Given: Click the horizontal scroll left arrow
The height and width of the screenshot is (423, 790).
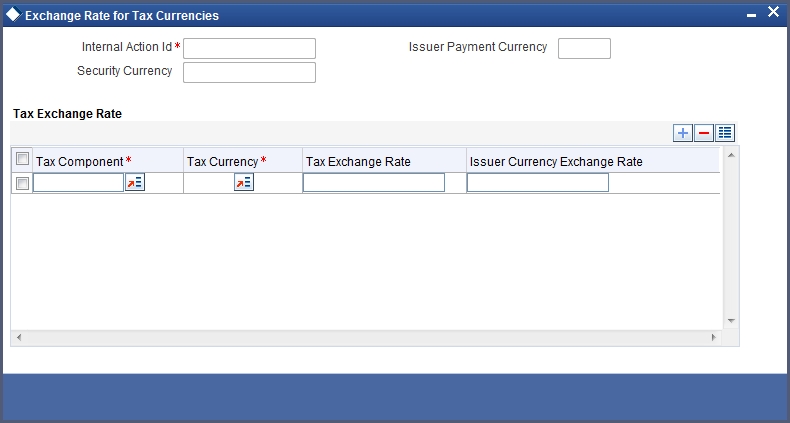Looking at the screenshot, I should pos(19,337).
